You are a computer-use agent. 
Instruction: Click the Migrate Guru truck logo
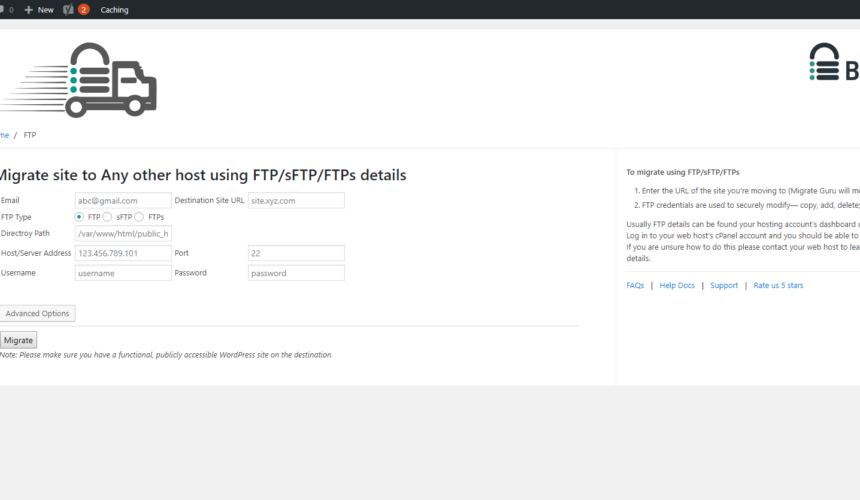[x=78, y=80]
